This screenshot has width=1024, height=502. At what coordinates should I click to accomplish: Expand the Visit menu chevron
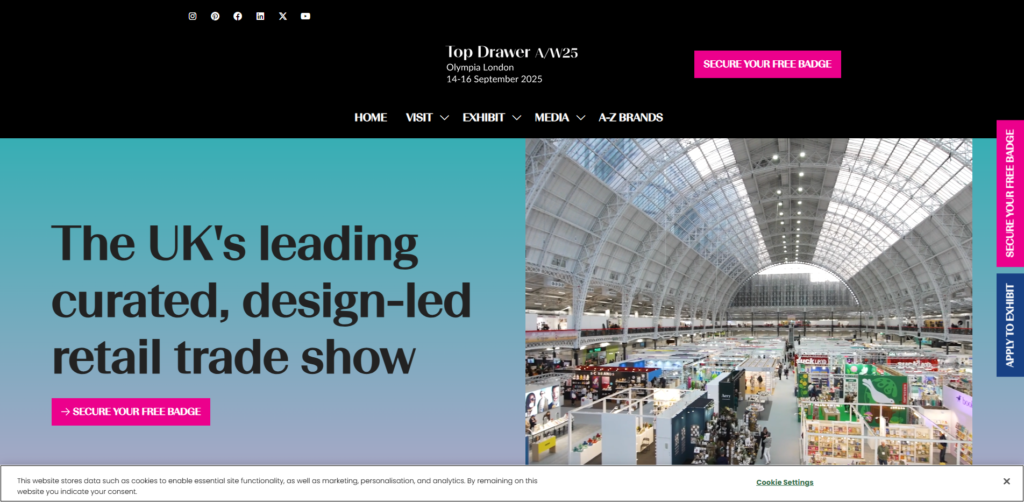click(444, 118)
